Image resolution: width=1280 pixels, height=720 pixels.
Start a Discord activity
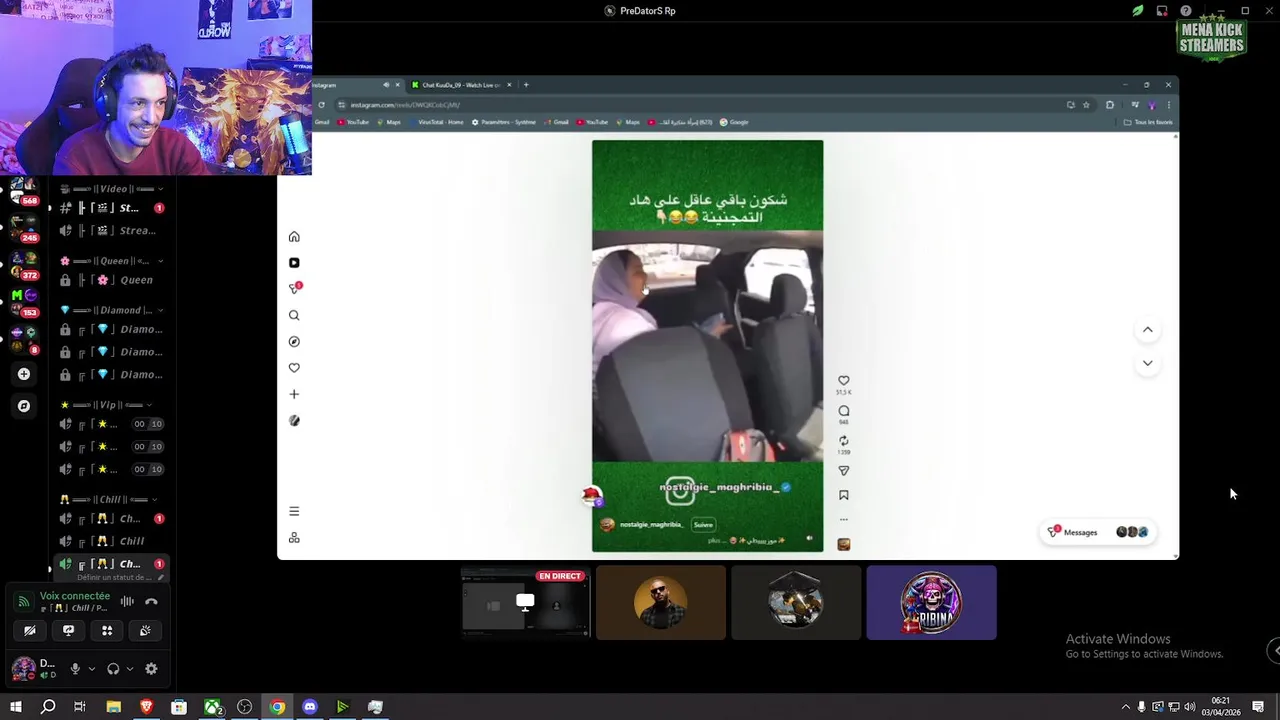[107, 631]
